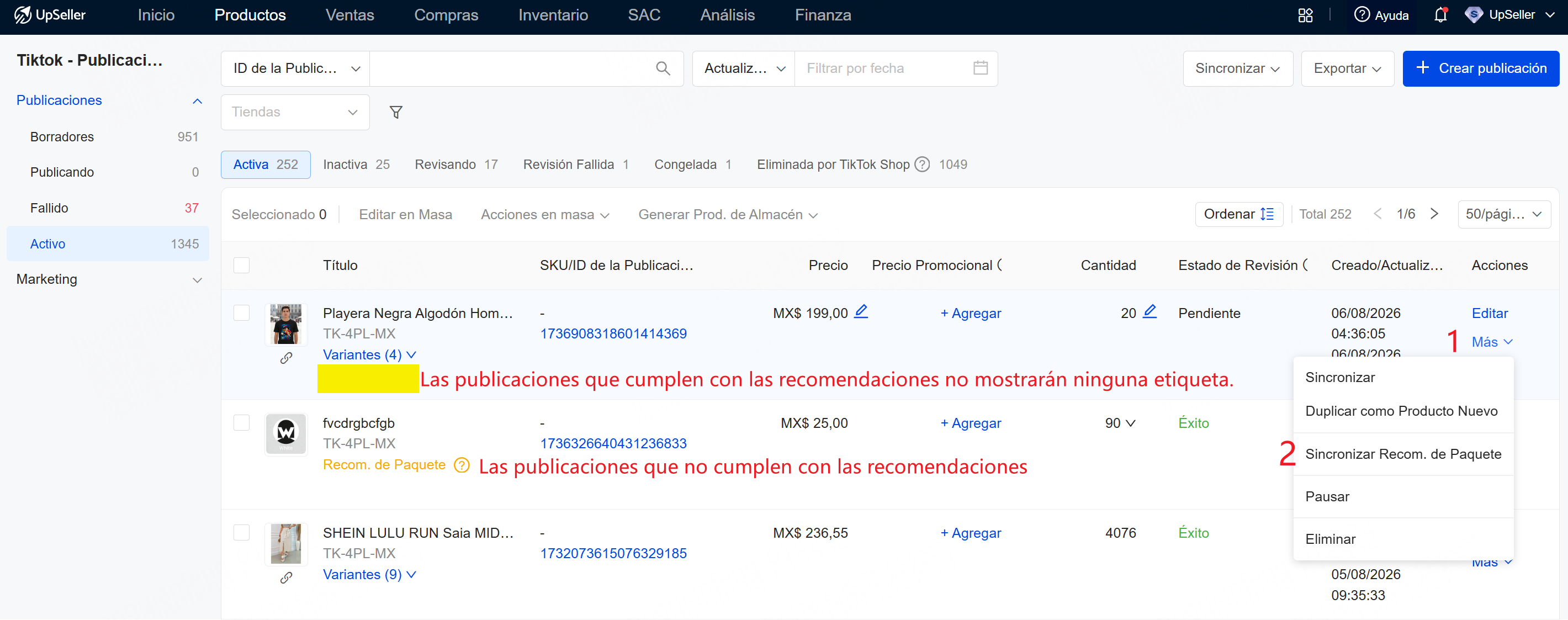
Task: Click the Crear publicación button
Action: 1480,68
